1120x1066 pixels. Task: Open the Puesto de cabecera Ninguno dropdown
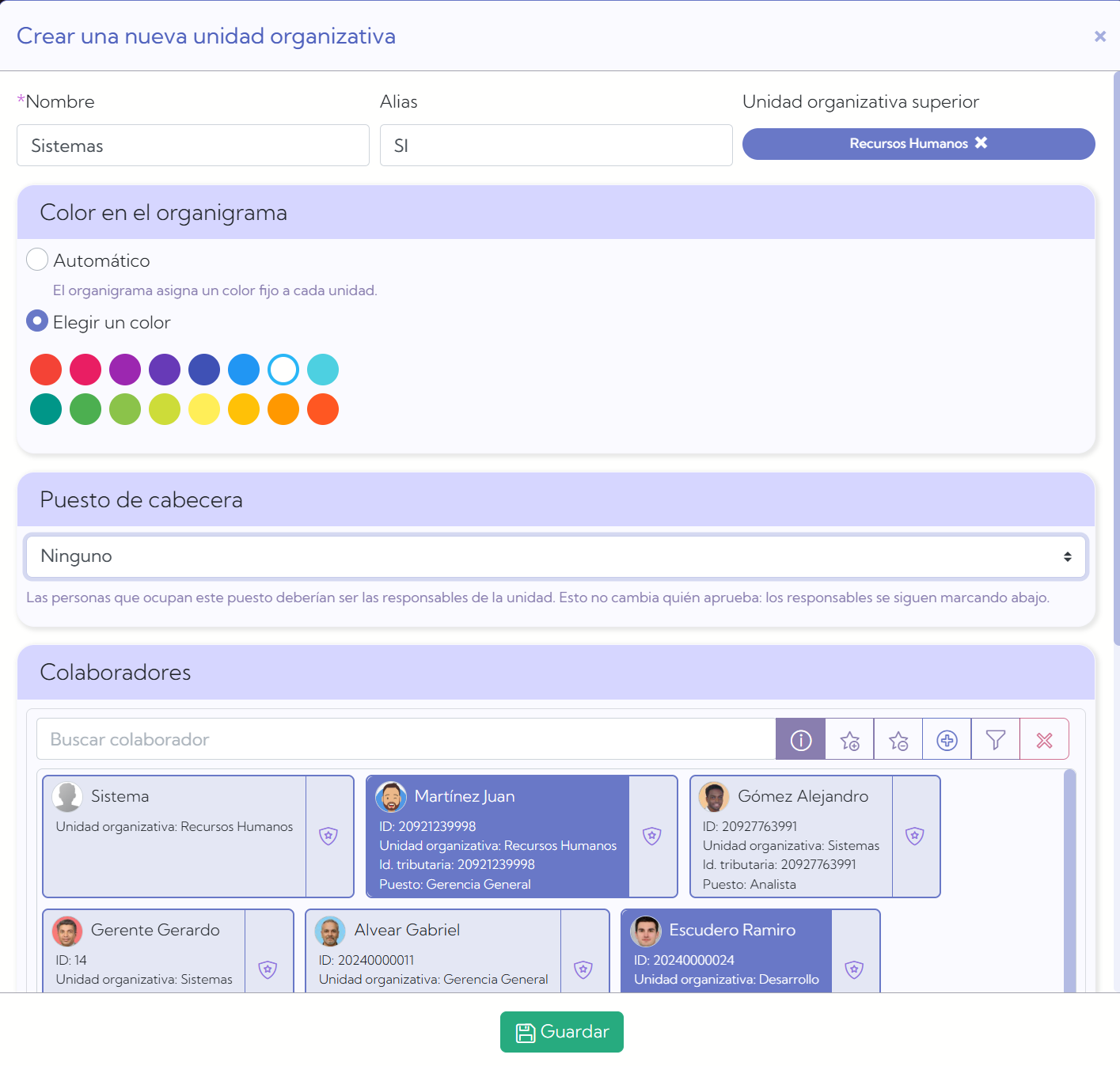[556, 556]
